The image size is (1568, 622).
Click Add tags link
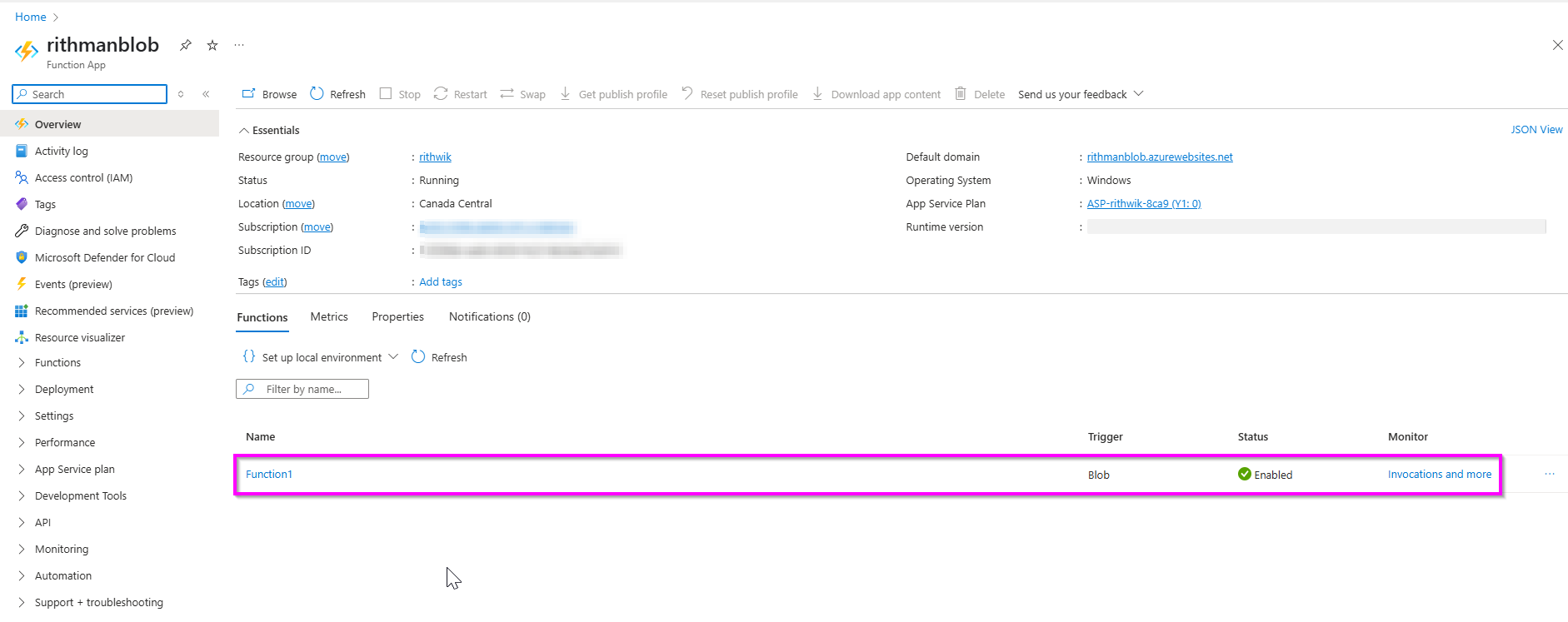tap(441, 281)
